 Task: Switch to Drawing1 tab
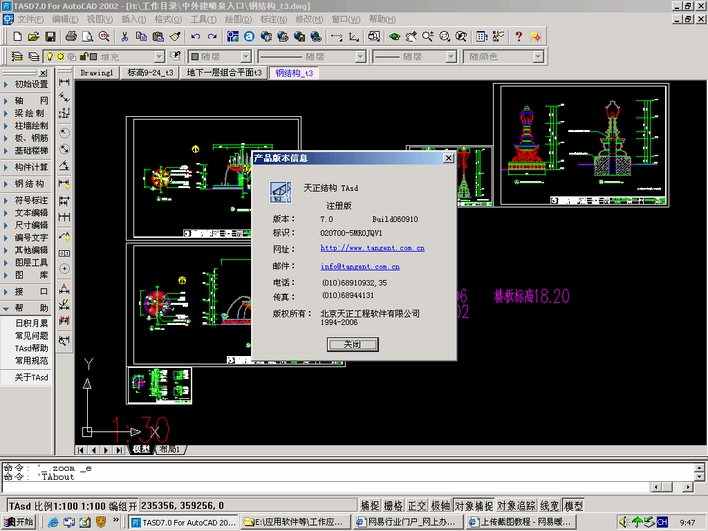pos(97,73)
